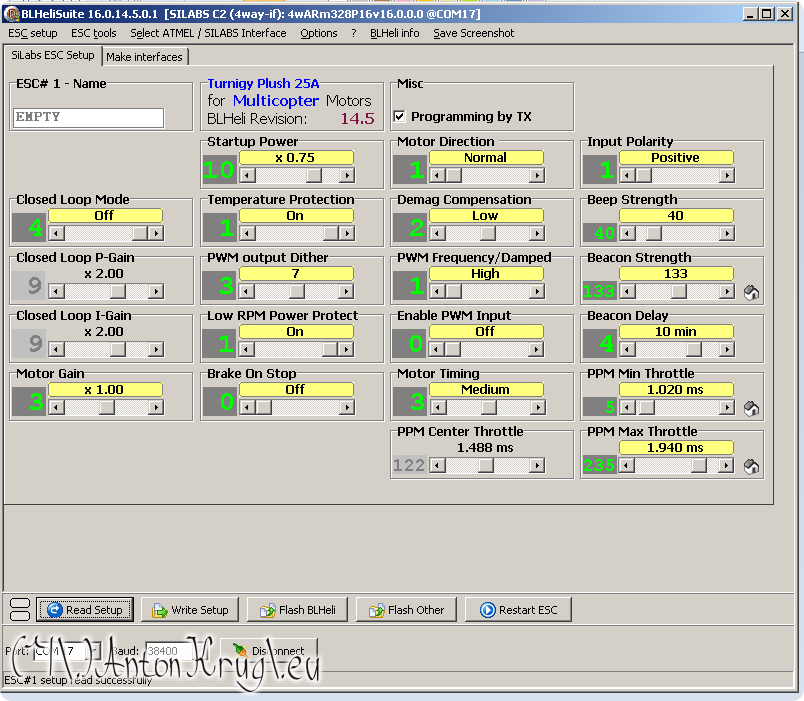Increase Closed Loop P-Gain with right arrow
804x701 pixels.
(x=156, y=291)
